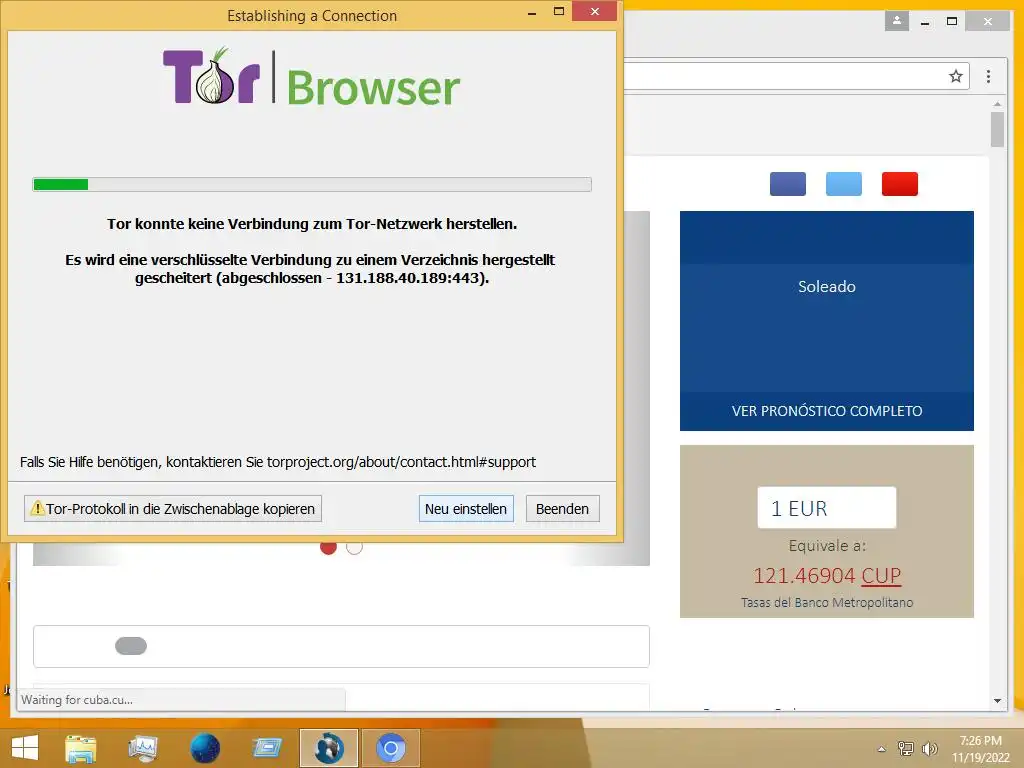
Task: Switch to Tor Browser taskbar icon
Action: pyautogui.click(x=328, y=748)
